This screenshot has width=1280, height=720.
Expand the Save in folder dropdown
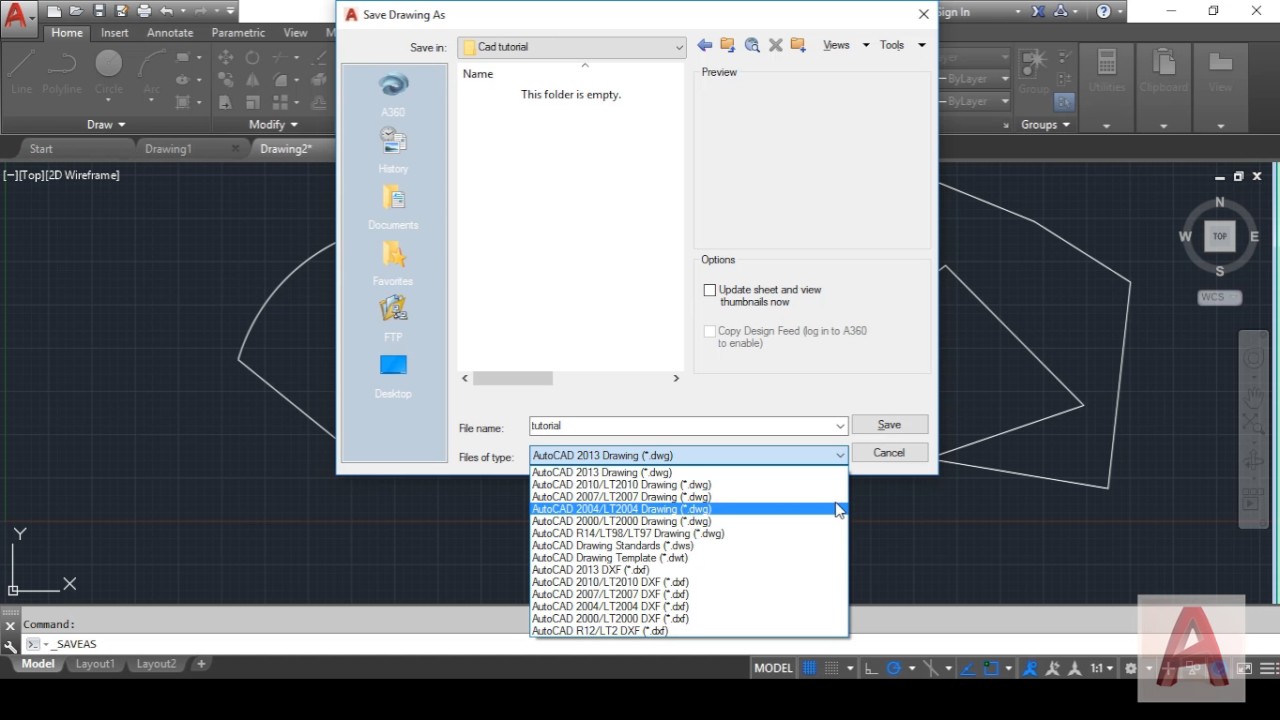(679, 47)
